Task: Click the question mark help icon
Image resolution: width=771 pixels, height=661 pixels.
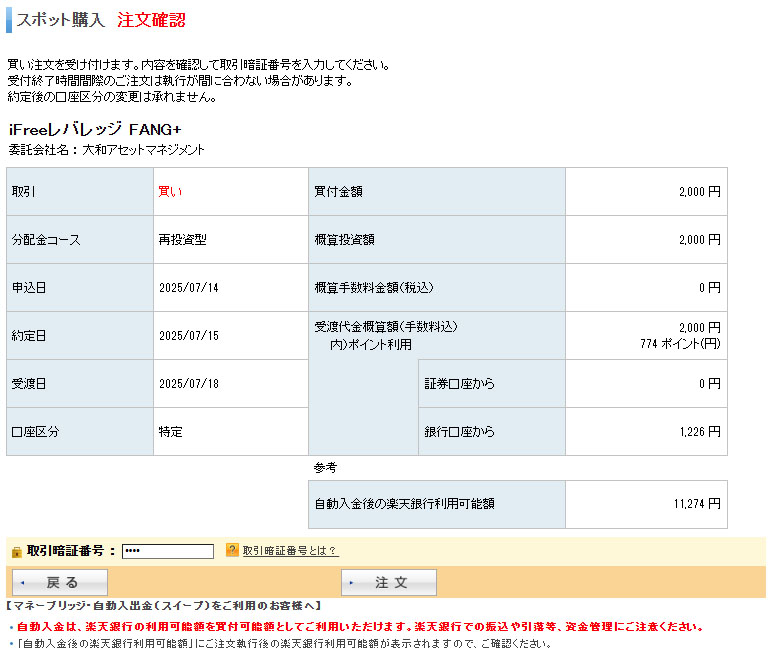Action: (232, 550)
